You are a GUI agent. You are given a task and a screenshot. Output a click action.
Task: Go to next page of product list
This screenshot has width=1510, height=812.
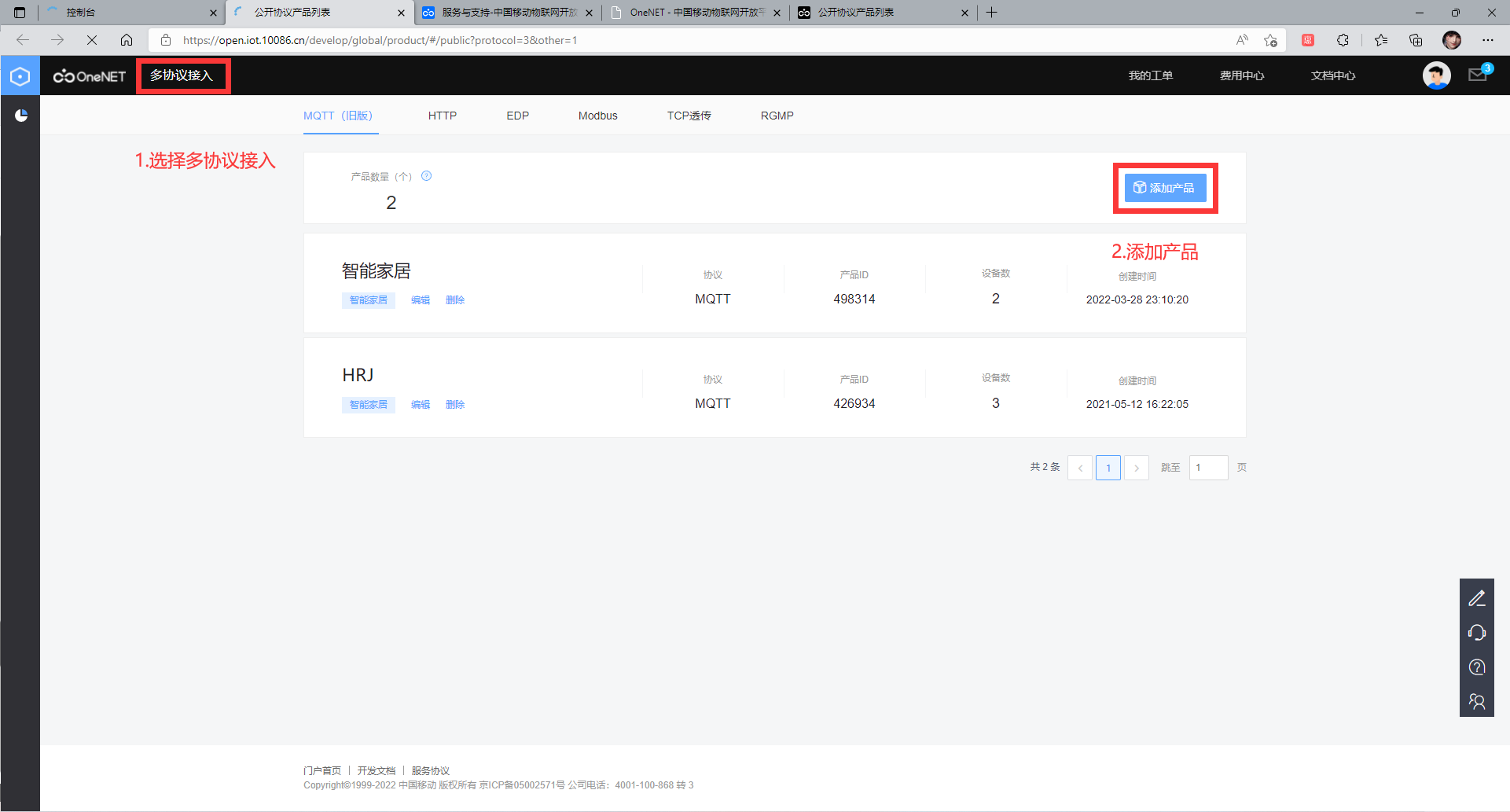tap(1137, 468)
